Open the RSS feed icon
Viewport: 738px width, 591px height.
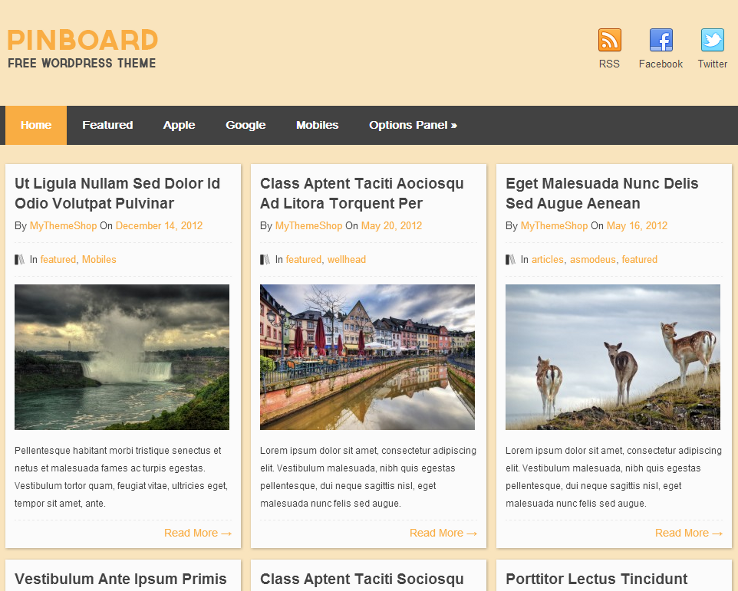click(609, 40)
